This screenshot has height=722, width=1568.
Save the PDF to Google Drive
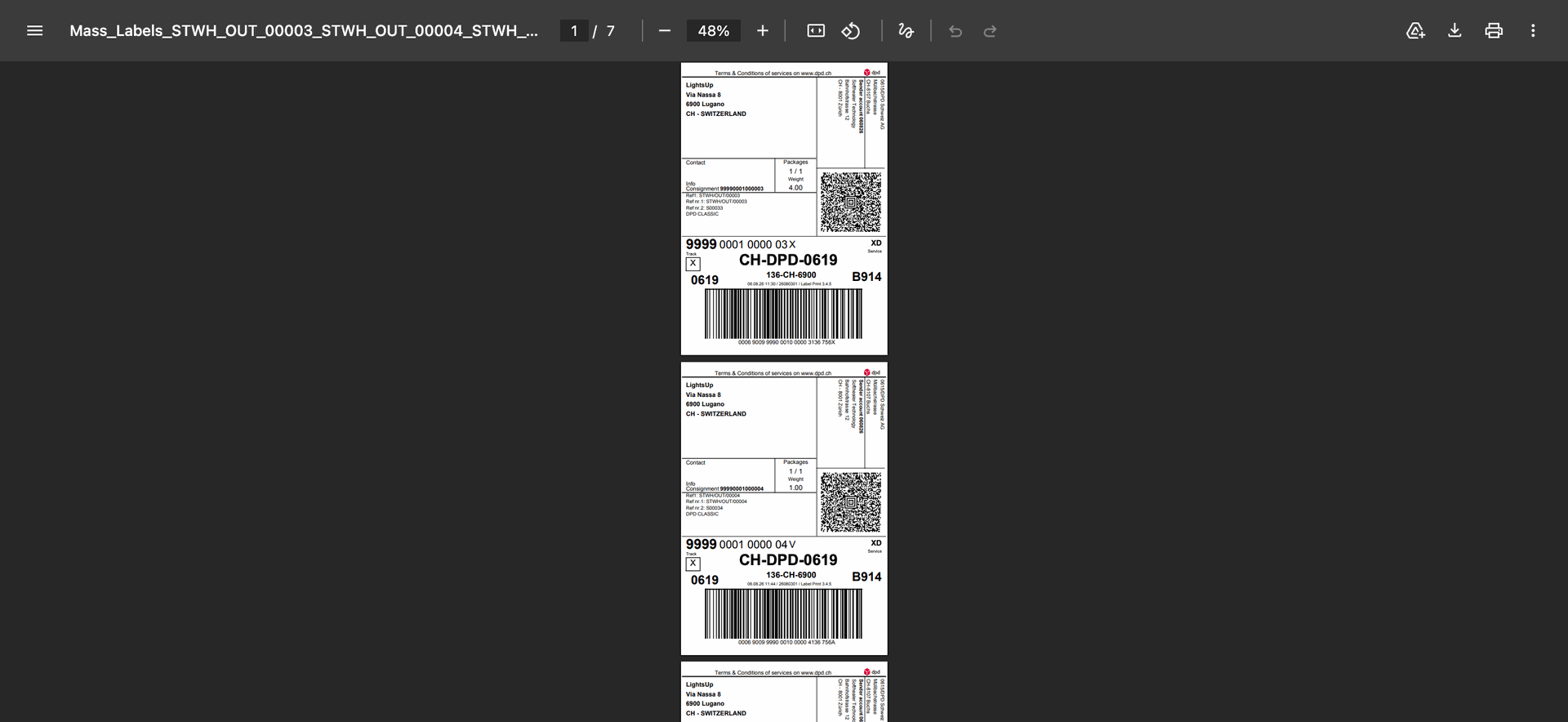point(1415,31)
